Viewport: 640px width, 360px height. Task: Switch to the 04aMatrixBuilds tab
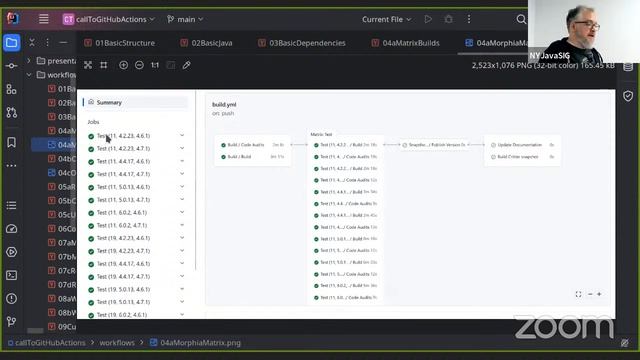tap(406, 43)
